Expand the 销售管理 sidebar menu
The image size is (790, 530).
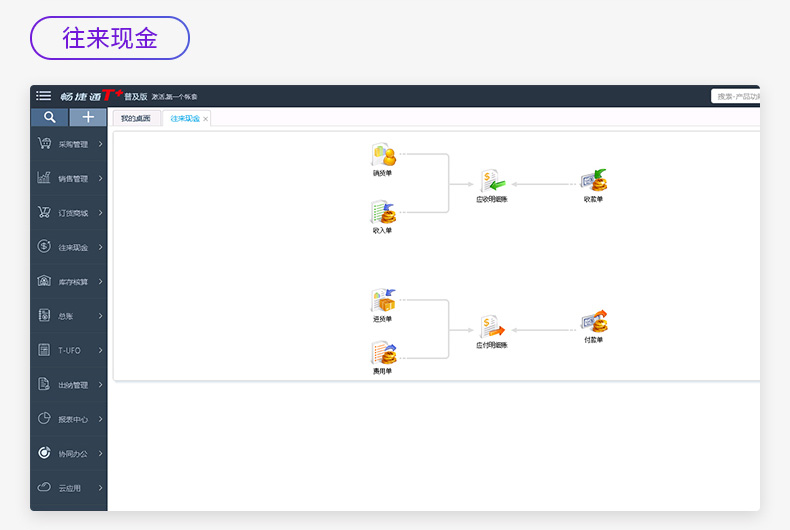69,178
